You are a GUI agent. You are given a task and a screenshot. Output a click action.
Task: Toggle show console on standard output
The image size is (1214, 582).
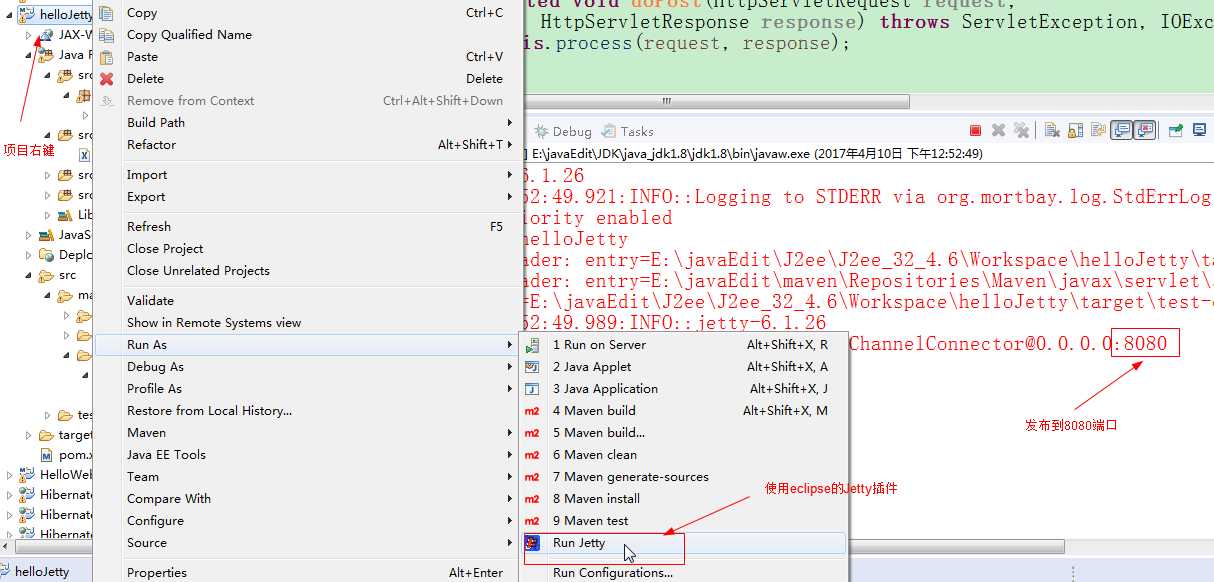coord(1122,131)
